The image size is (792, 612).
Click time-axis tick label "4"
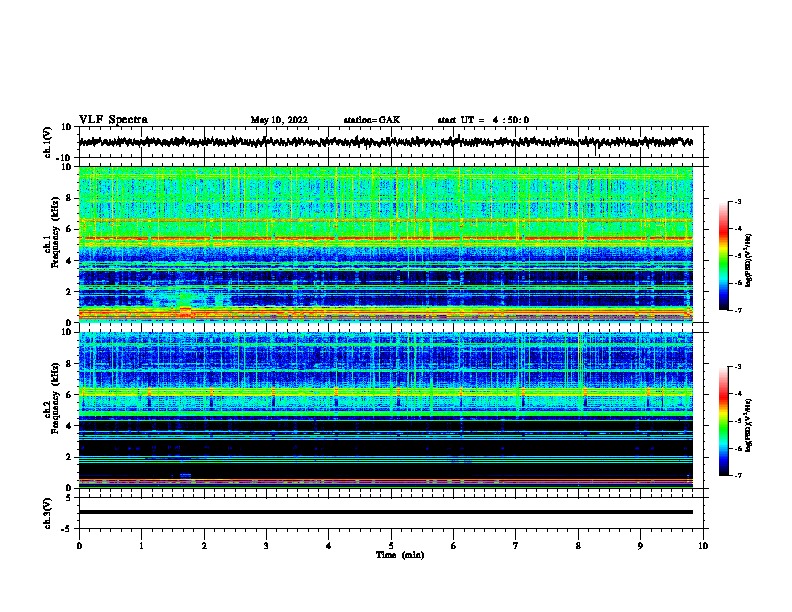click(x=328, y=546)
